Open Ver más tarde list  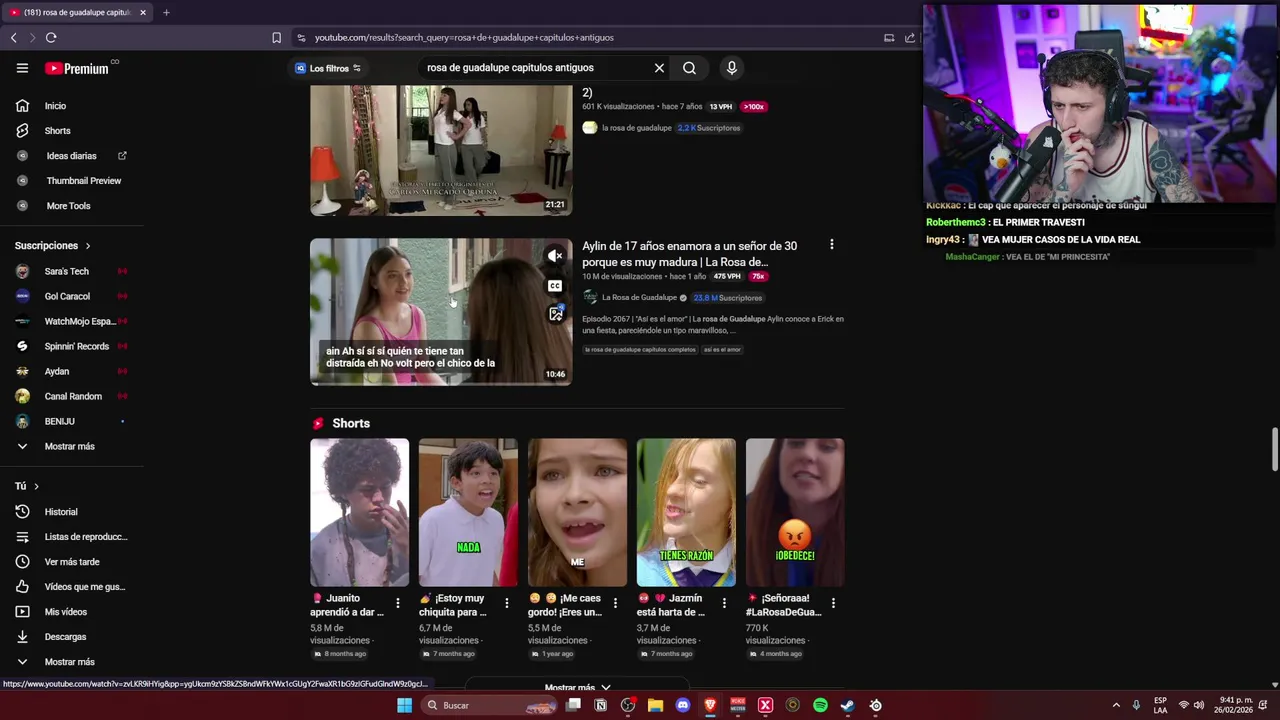[72, 562]
